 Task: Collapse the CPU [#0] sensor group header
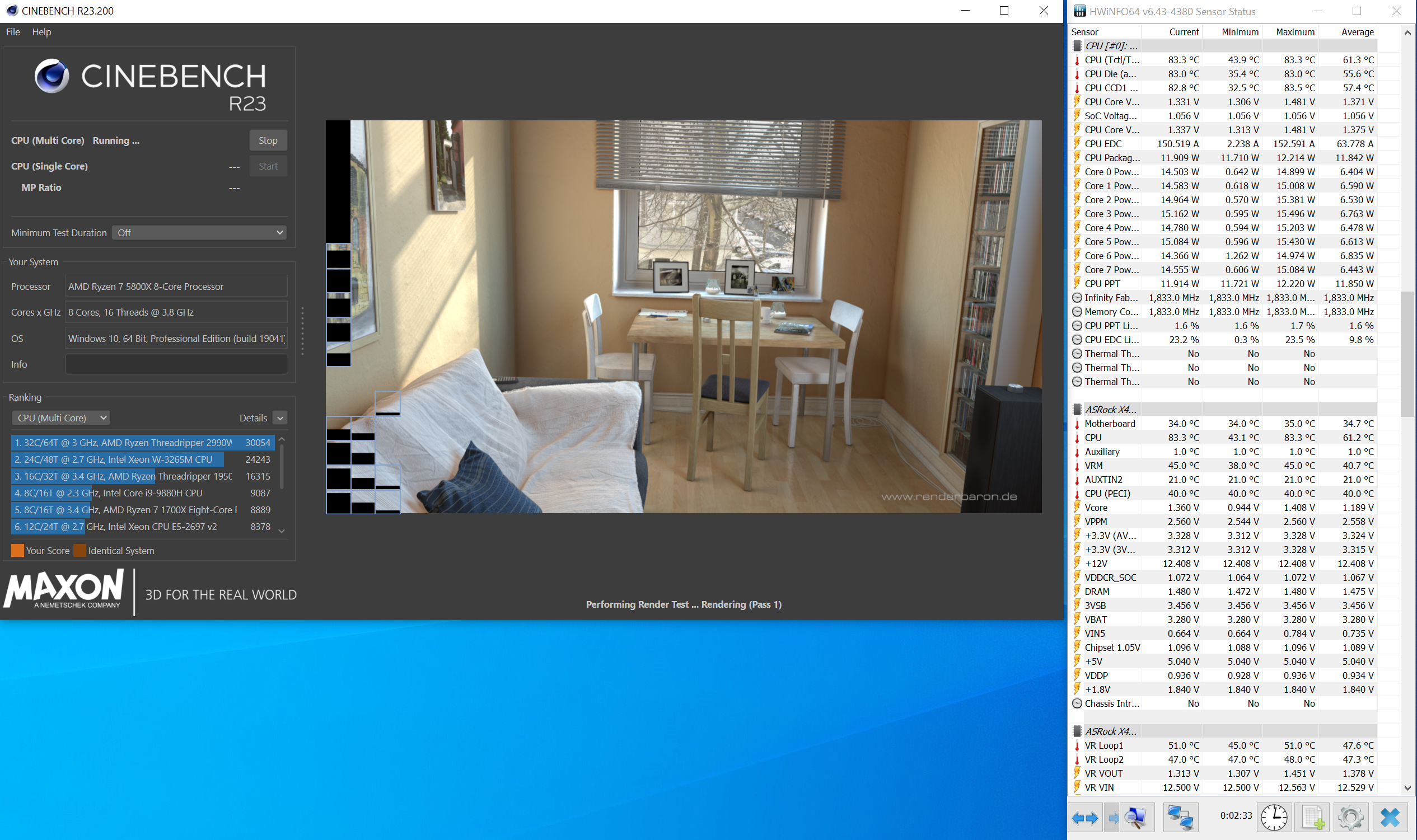coord(1110,46)
